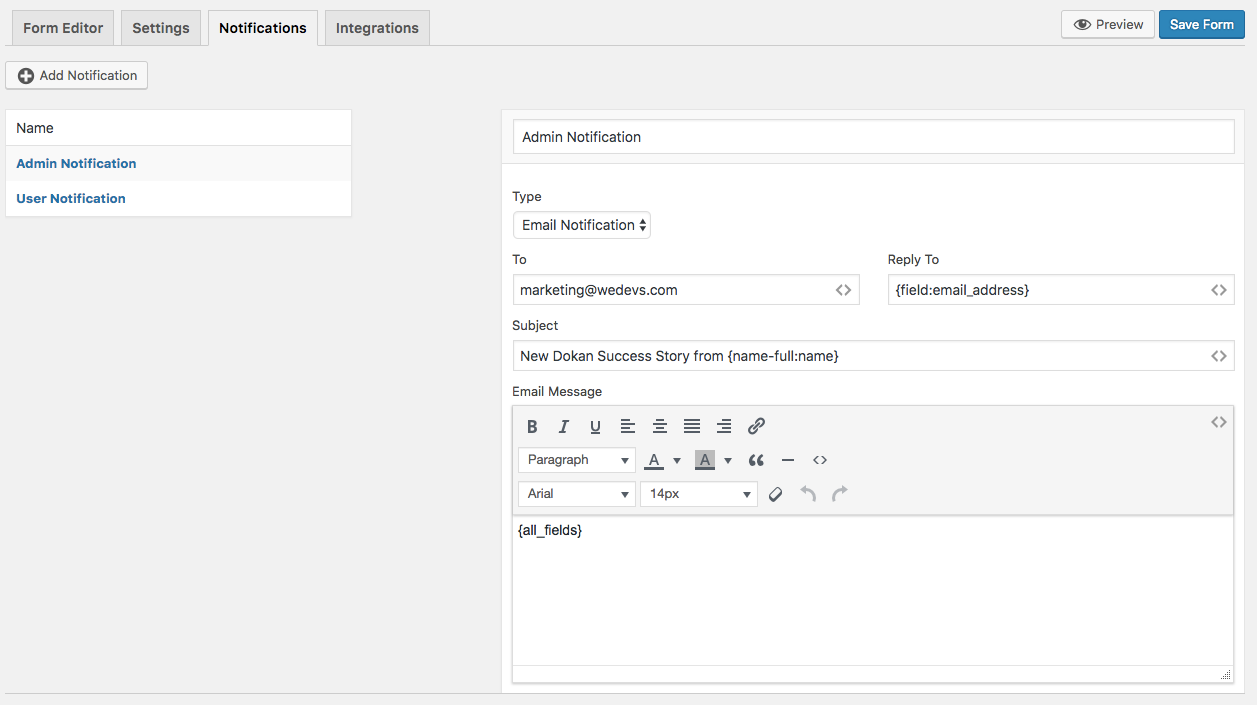Click the eye icon on Preview
Screen dimensions: 1257x705
1082,25
